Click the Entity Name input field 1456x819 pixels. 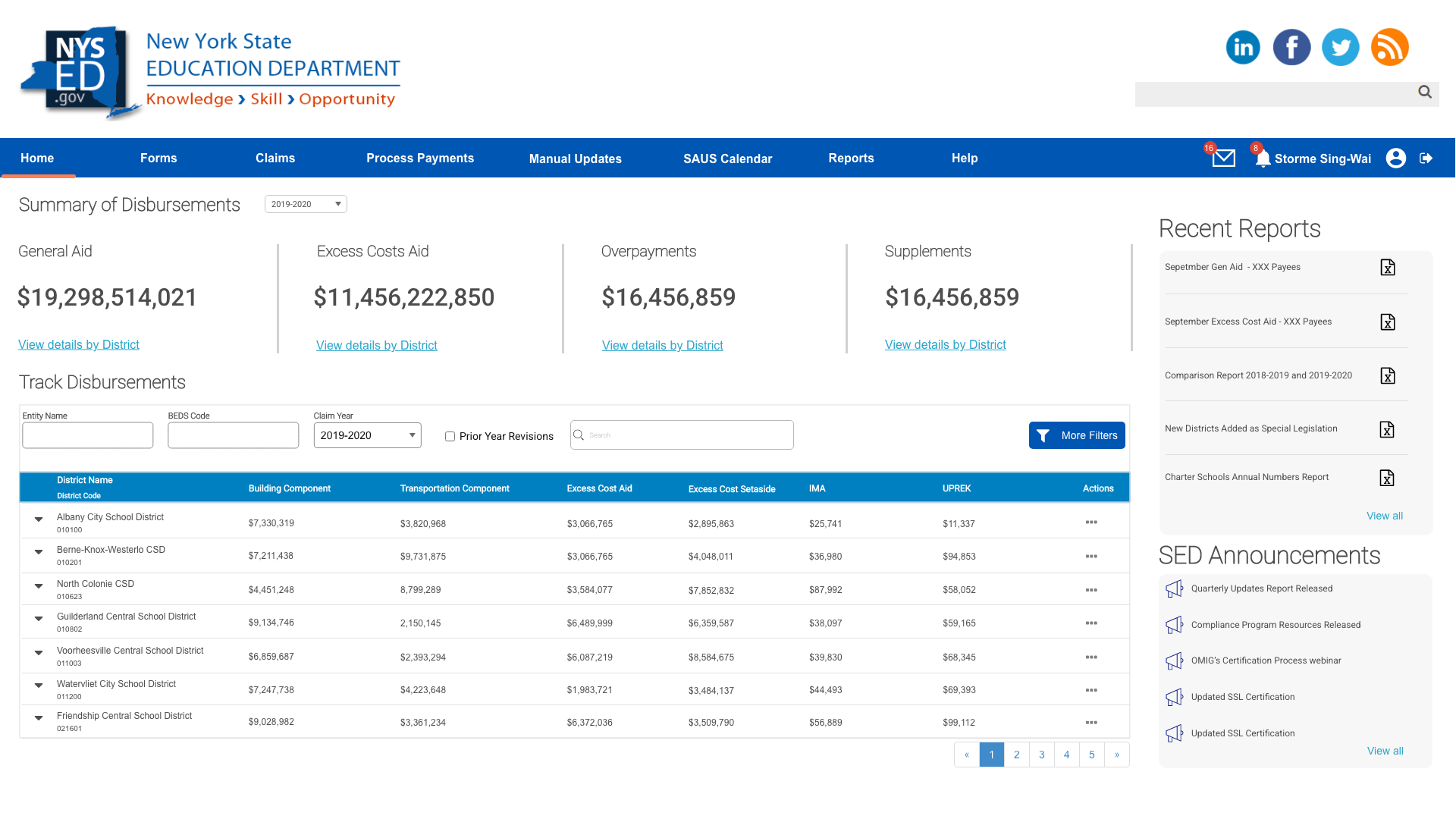pos(88,435)
